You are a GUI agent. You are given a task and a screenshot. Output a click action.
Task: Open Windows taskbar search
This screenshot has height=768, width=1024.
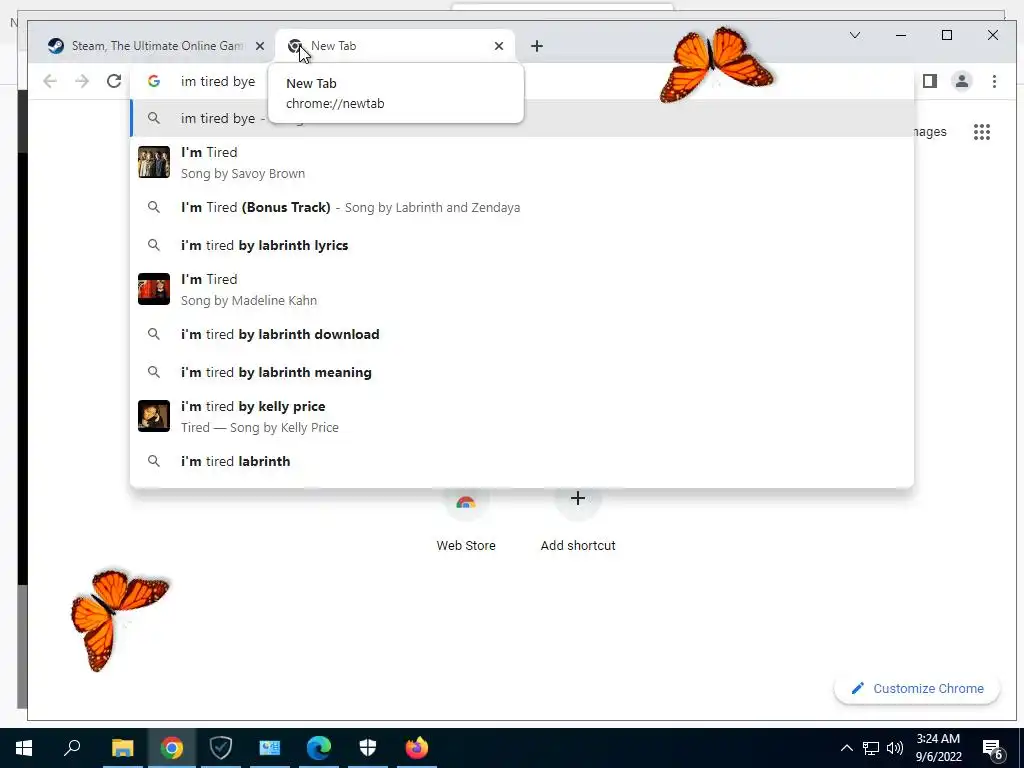[x=72, y=748]
